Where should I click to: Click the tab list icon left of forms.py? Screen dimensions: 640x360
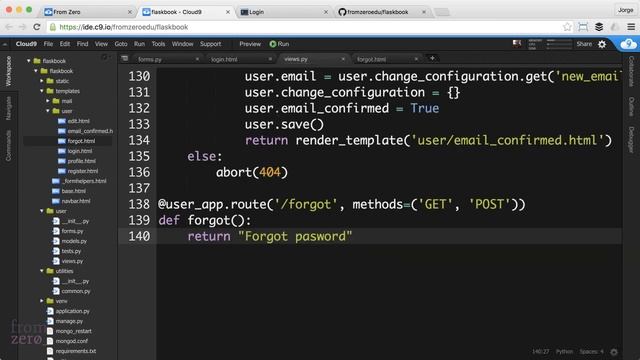(125, 59)
